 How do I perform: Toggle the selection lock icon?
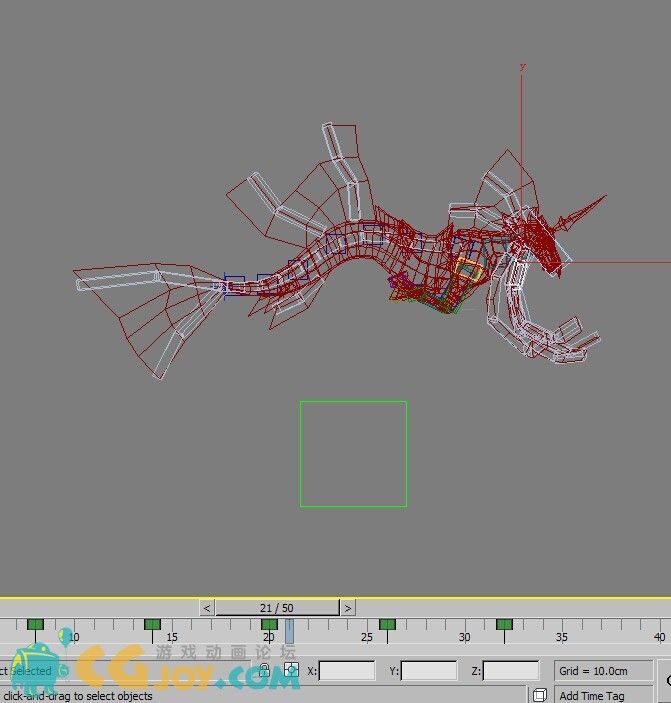pyautogui.click(x=264, y=670)
